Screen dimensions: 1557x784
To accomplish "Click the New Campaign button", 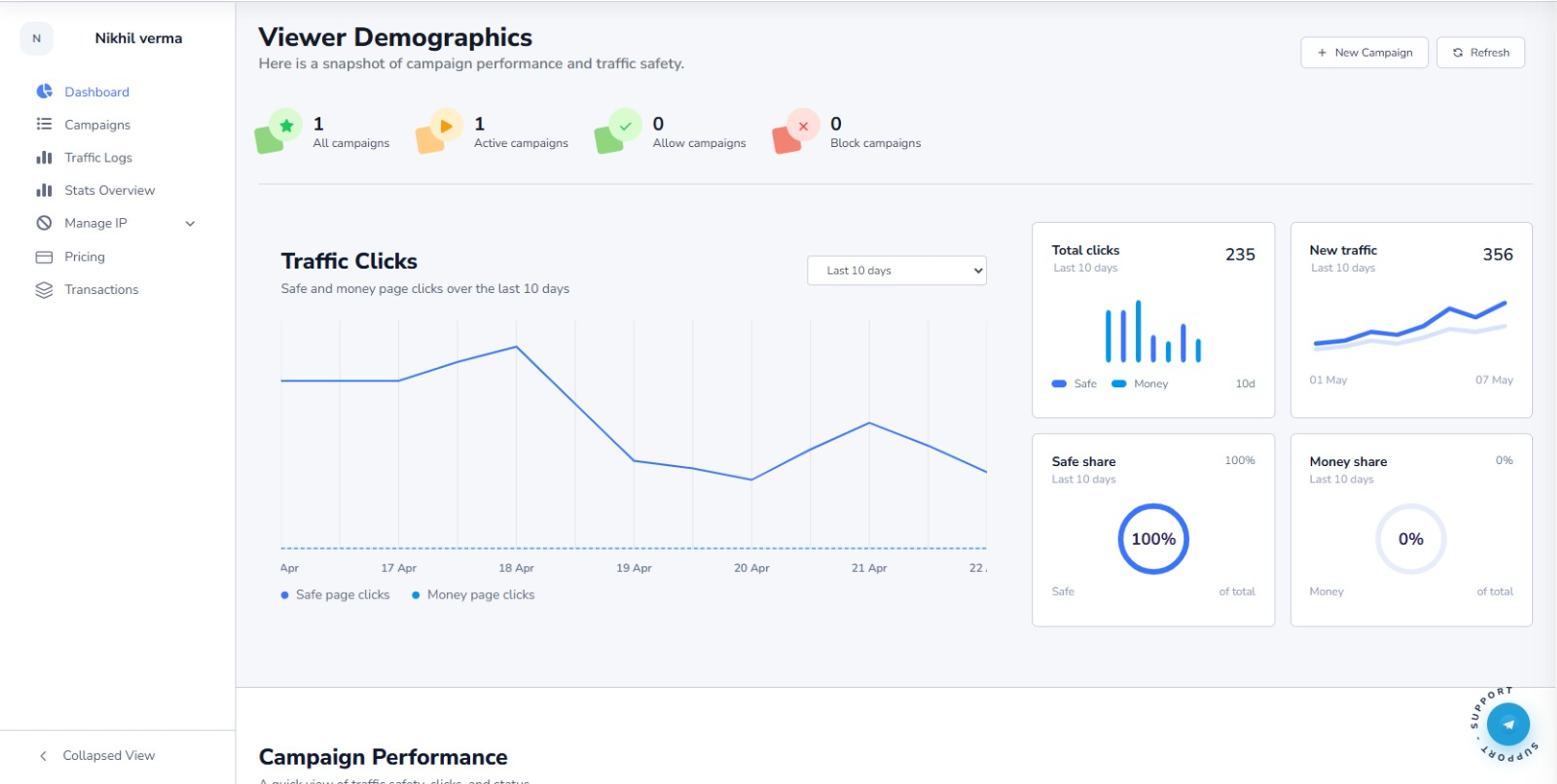I will 1364,52.
